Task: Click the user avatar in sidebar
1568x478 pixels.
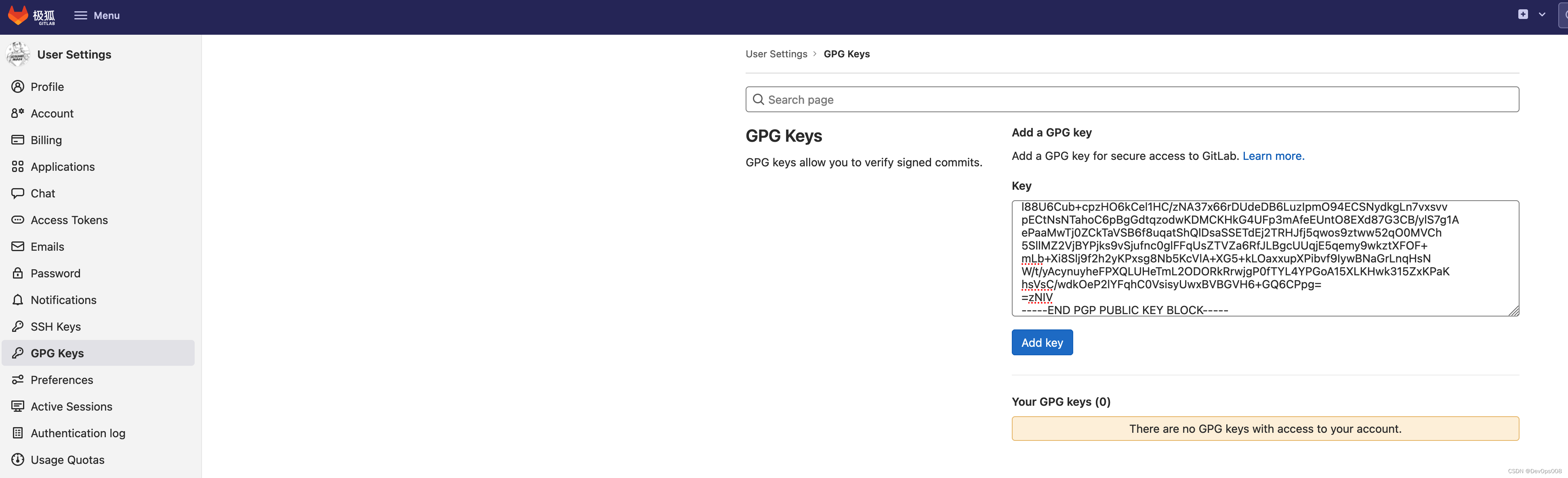Action: click(18, 54)
